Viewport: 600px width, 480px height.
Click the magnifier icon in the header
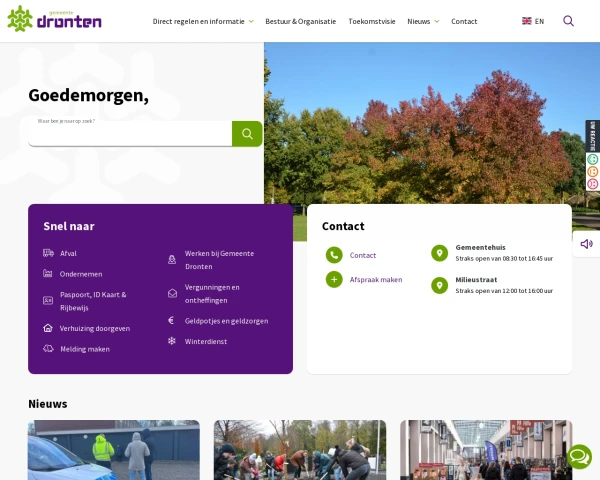click(x=568, y=21)
